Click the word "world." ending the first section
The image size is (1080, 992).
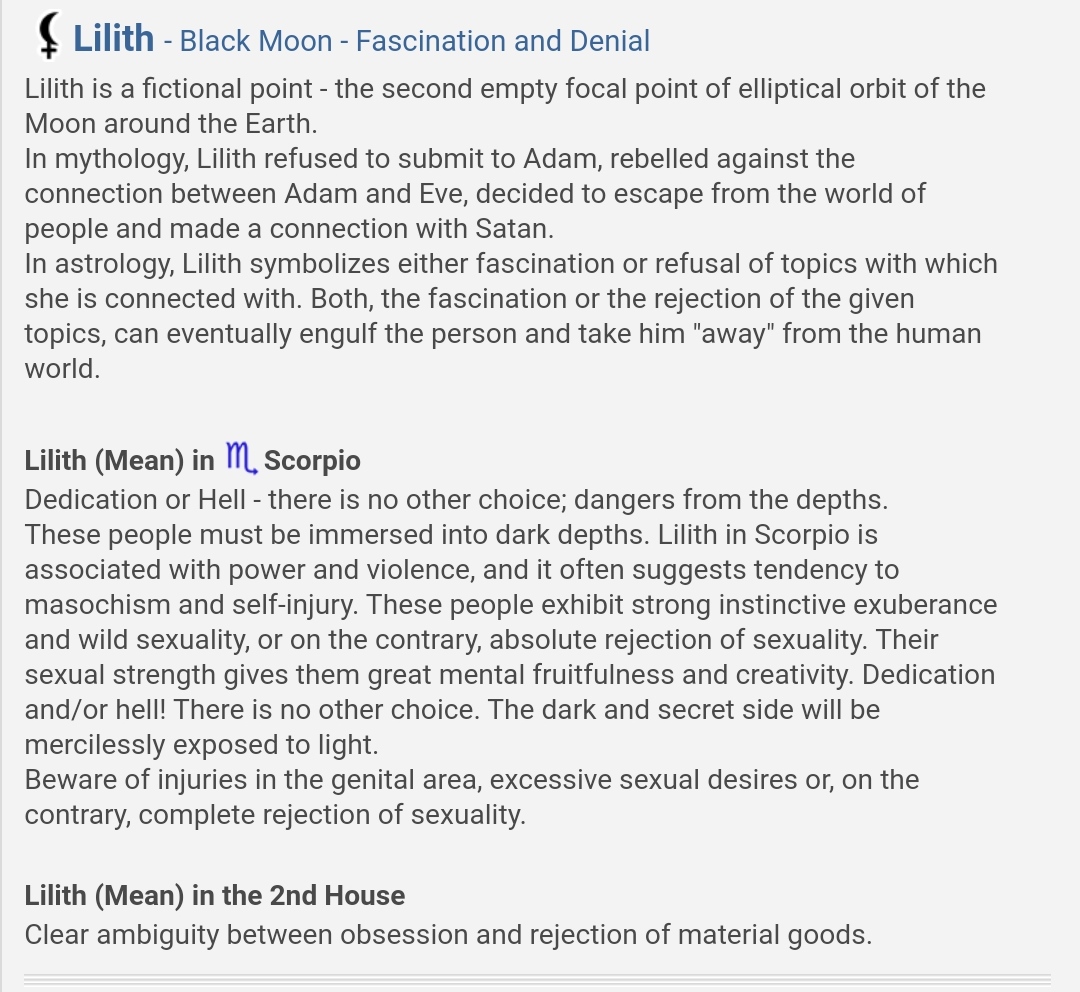[x=63, y=369]
